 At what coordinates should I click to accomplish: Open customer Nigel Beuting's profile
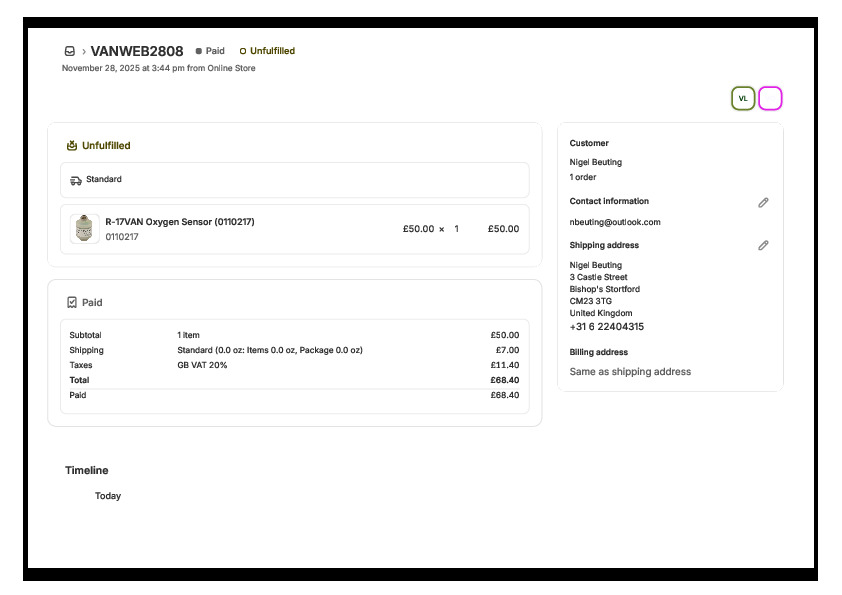click(595, 162)
